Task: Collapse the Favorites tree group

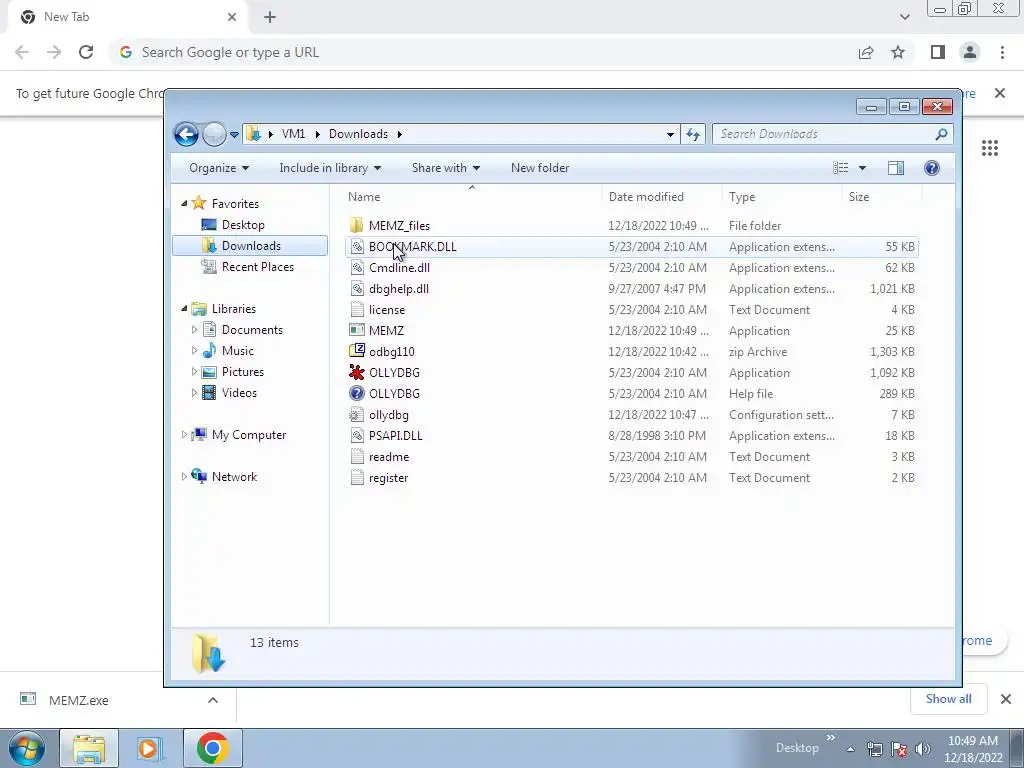Action: tap(184, 204)
